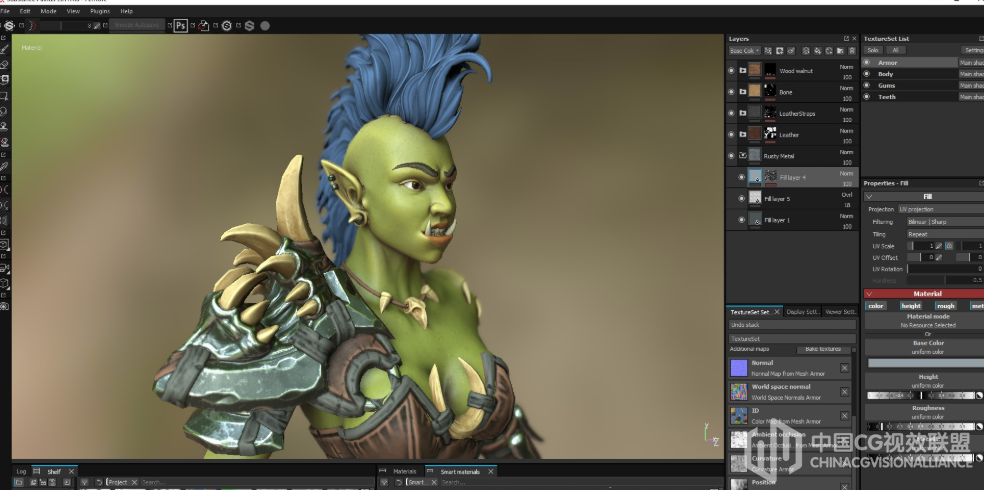Select the Polygon Fill tool
This screenshot has height=490, width=984.
4,96
